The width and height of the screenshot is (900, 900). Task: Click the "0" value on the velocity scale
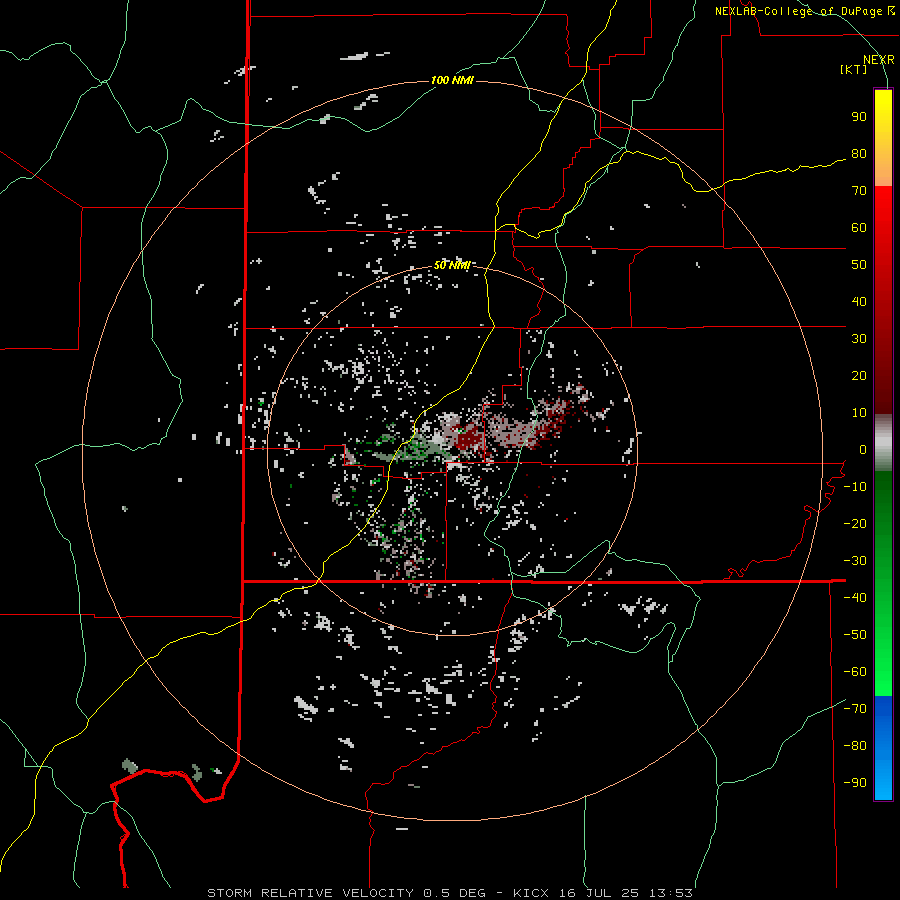point(863,450)
